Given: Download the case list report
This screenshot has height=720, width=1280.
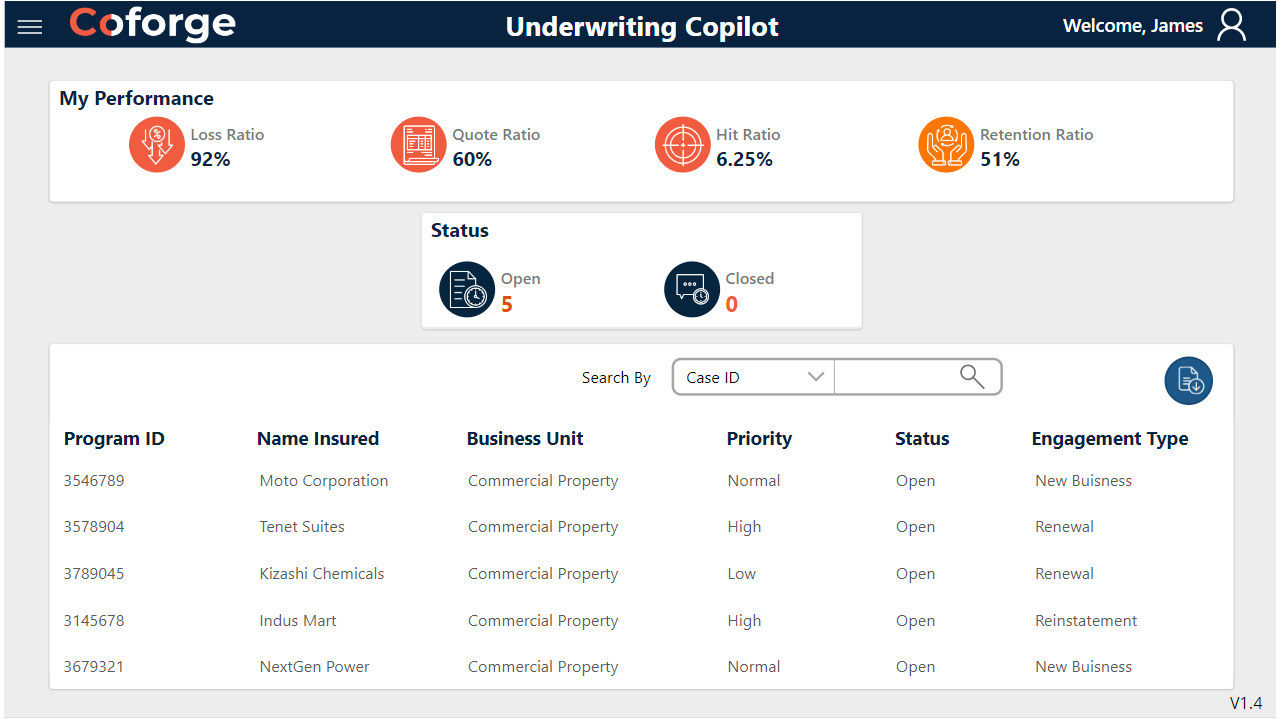Looking at the screenshot, I should [1188, 381].
